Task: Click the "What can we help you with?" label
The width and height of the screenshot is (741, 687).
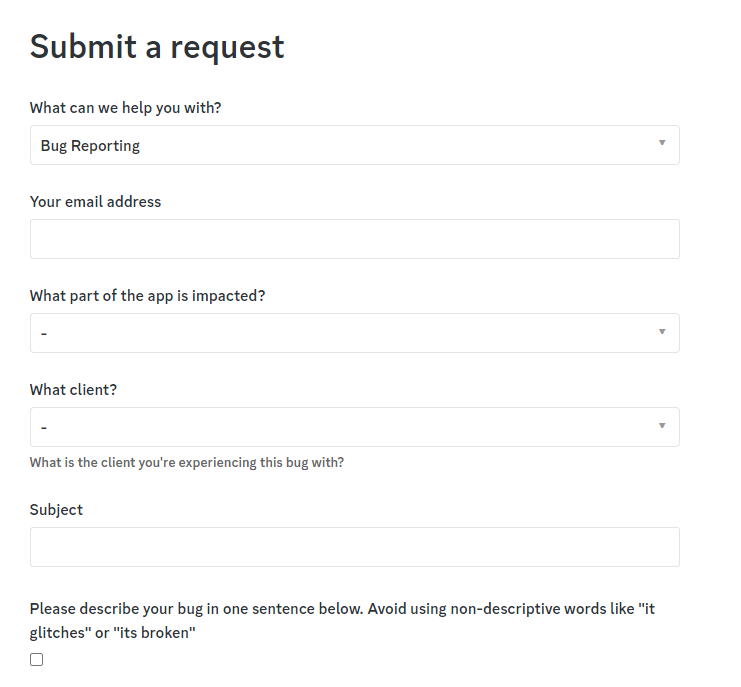Action: point(125,108)
